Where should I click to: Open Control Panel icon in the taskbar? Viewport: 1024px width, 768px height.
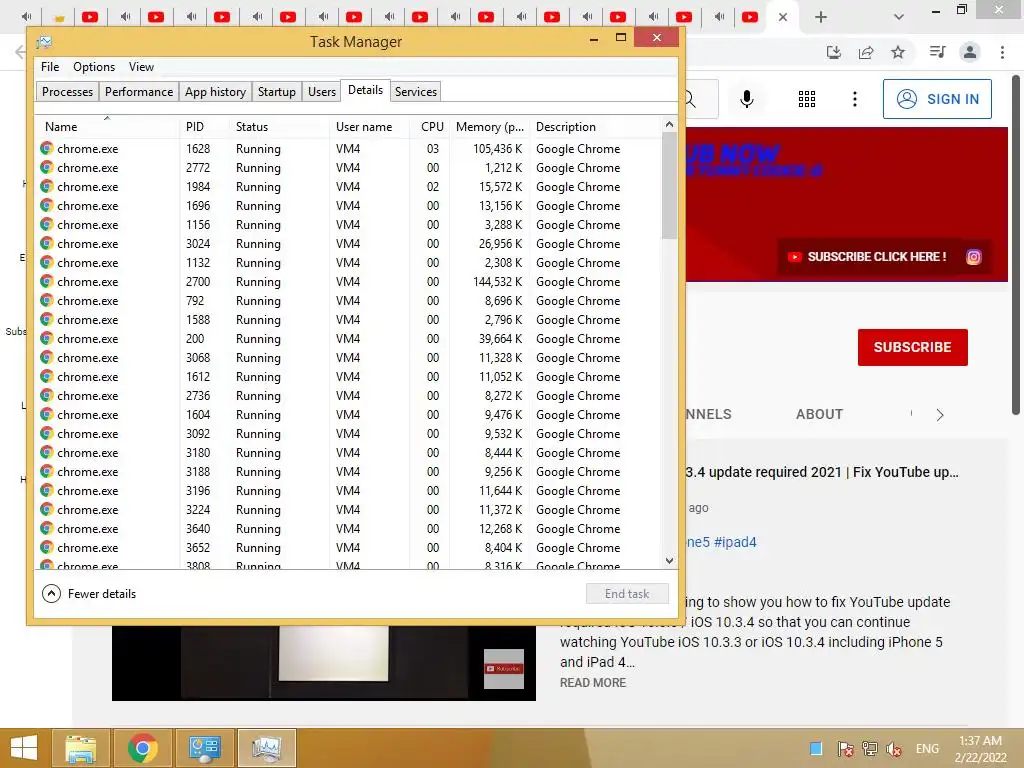pyautogui.click(x=204, y=748)
